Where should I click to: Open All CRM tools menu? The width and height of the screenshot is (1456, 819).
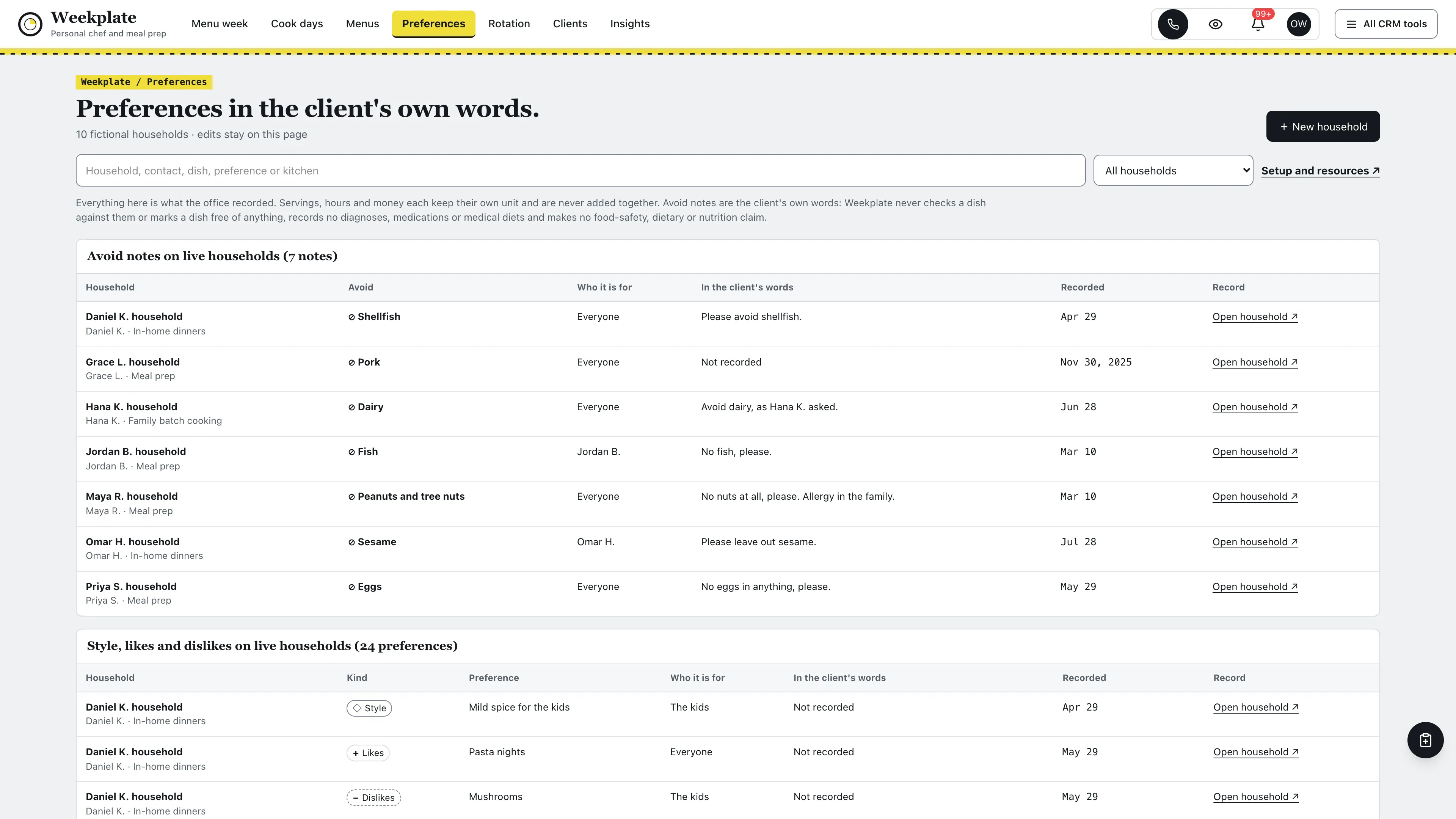pos(1386,24)
